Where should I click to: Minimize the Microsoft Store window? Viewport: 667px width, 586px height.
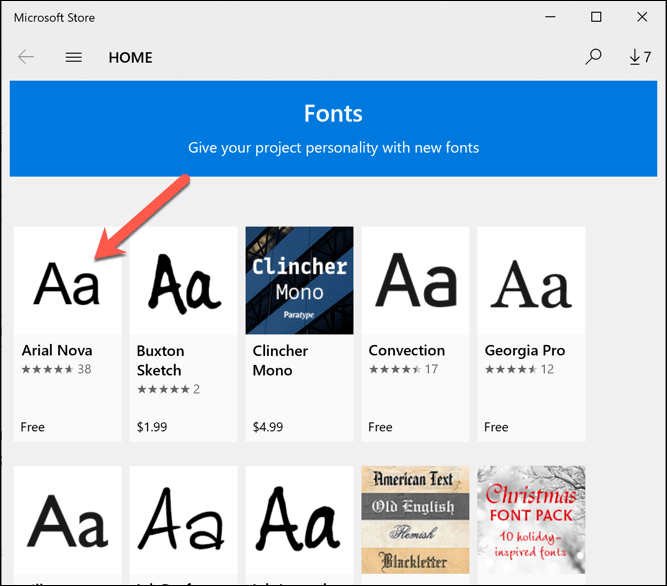point(550,17)
